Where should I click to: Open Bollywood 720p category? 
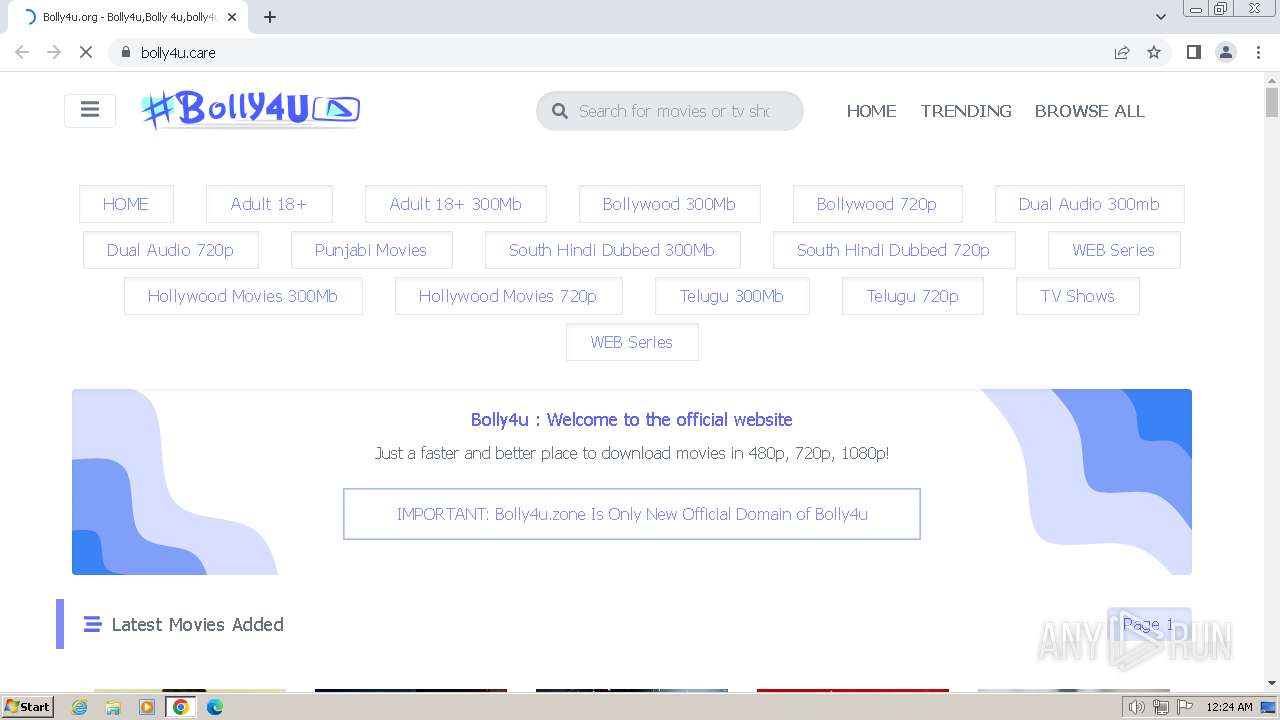tap(877, 204)
